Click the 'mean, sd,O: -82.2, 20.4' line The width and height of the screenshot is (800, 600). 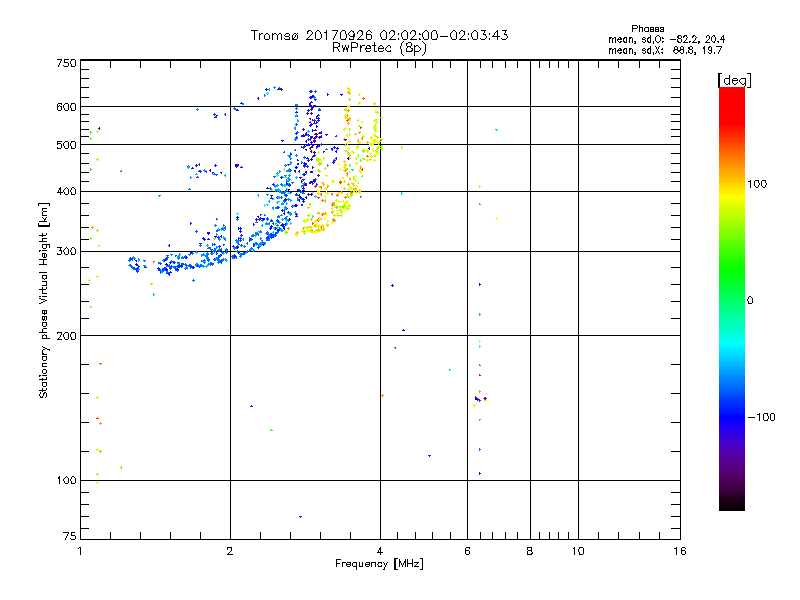click(x=666, y=39)
